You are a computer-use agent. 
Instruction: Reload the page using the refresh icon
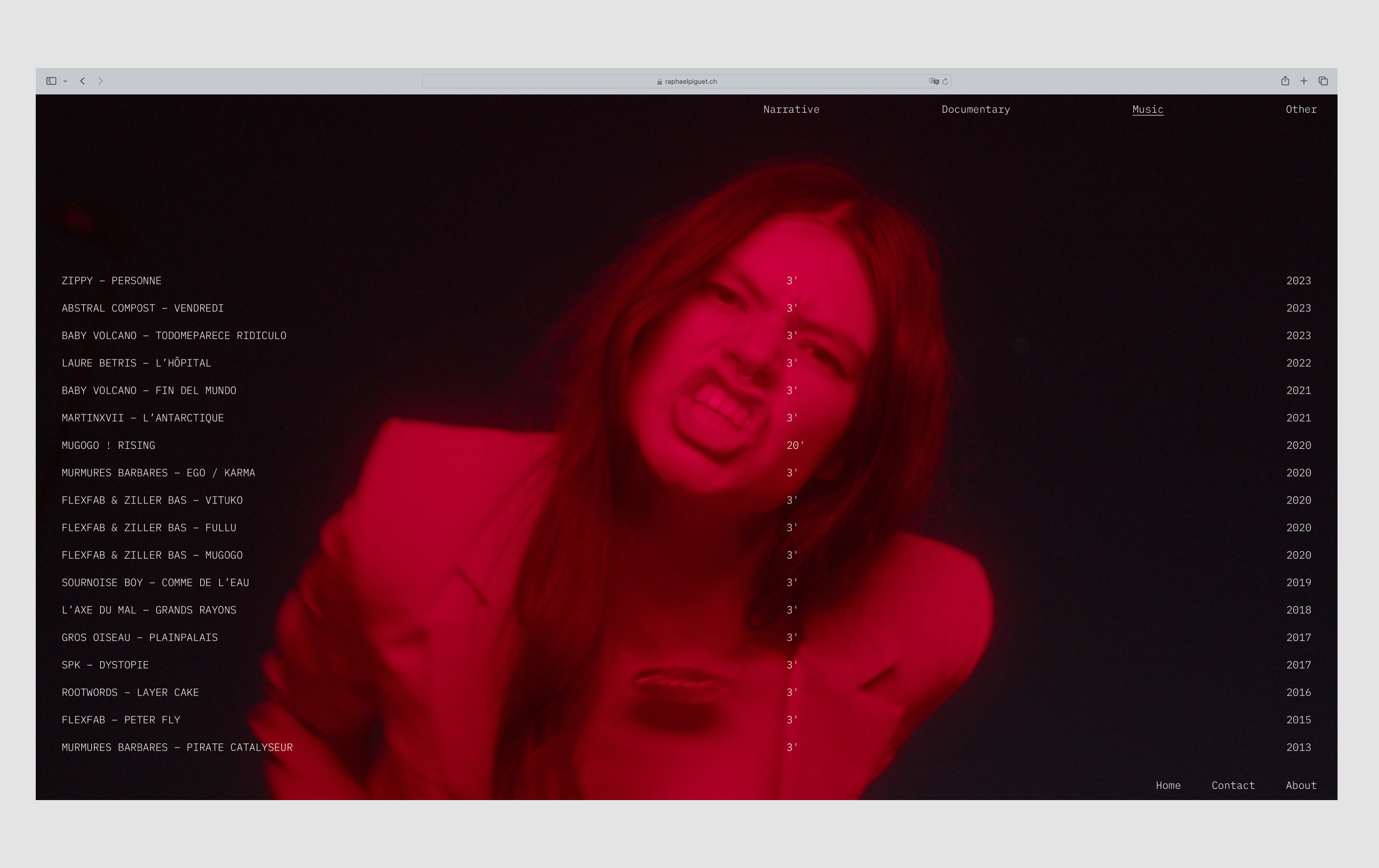click(945, 81)
